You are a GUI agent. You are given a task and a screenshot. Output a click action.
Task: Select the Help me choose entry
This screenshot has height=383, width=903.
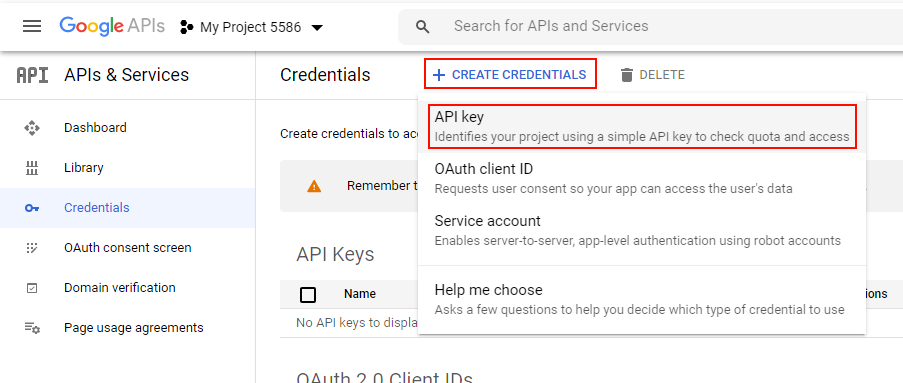click(642, 299)
